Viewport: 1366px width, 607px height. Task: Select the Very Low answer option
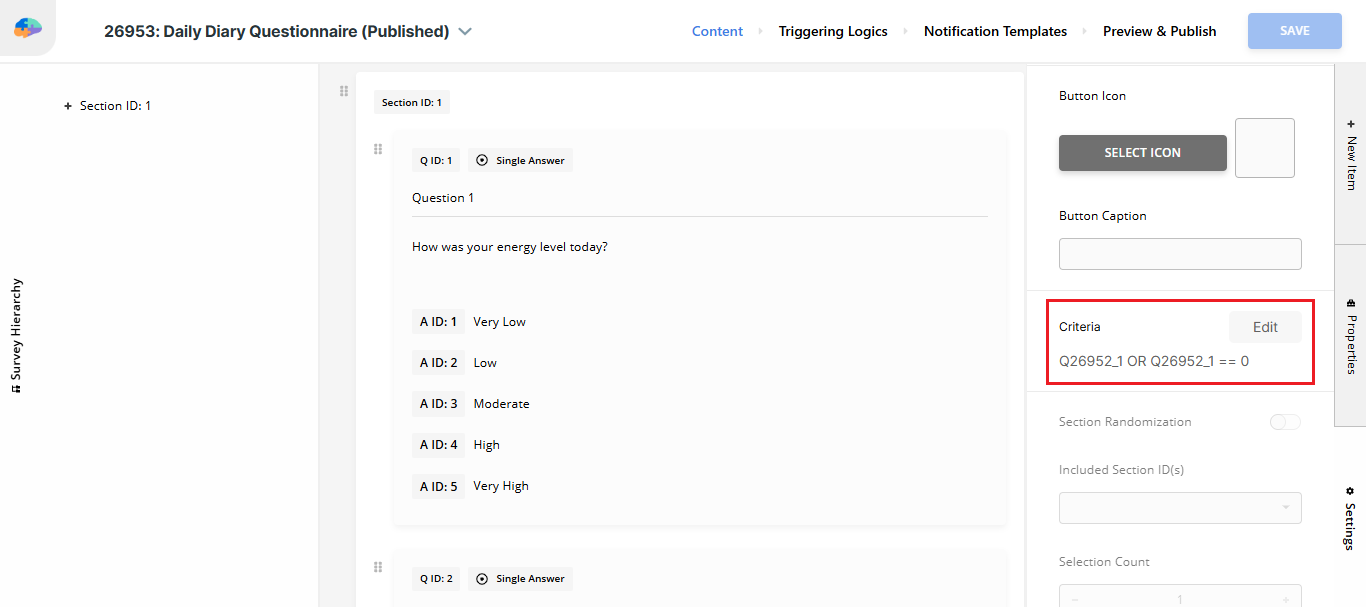click(499, 322)
